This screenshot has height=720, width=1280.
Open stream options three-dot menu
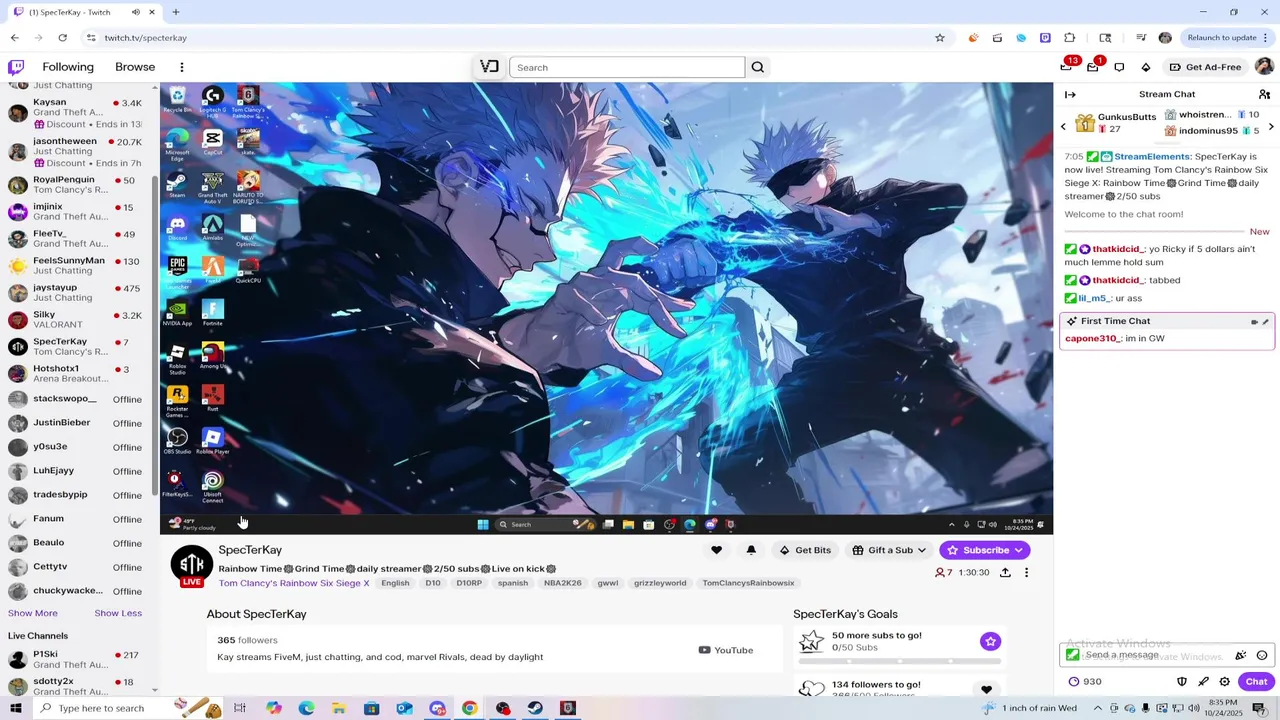[1026, 573]
